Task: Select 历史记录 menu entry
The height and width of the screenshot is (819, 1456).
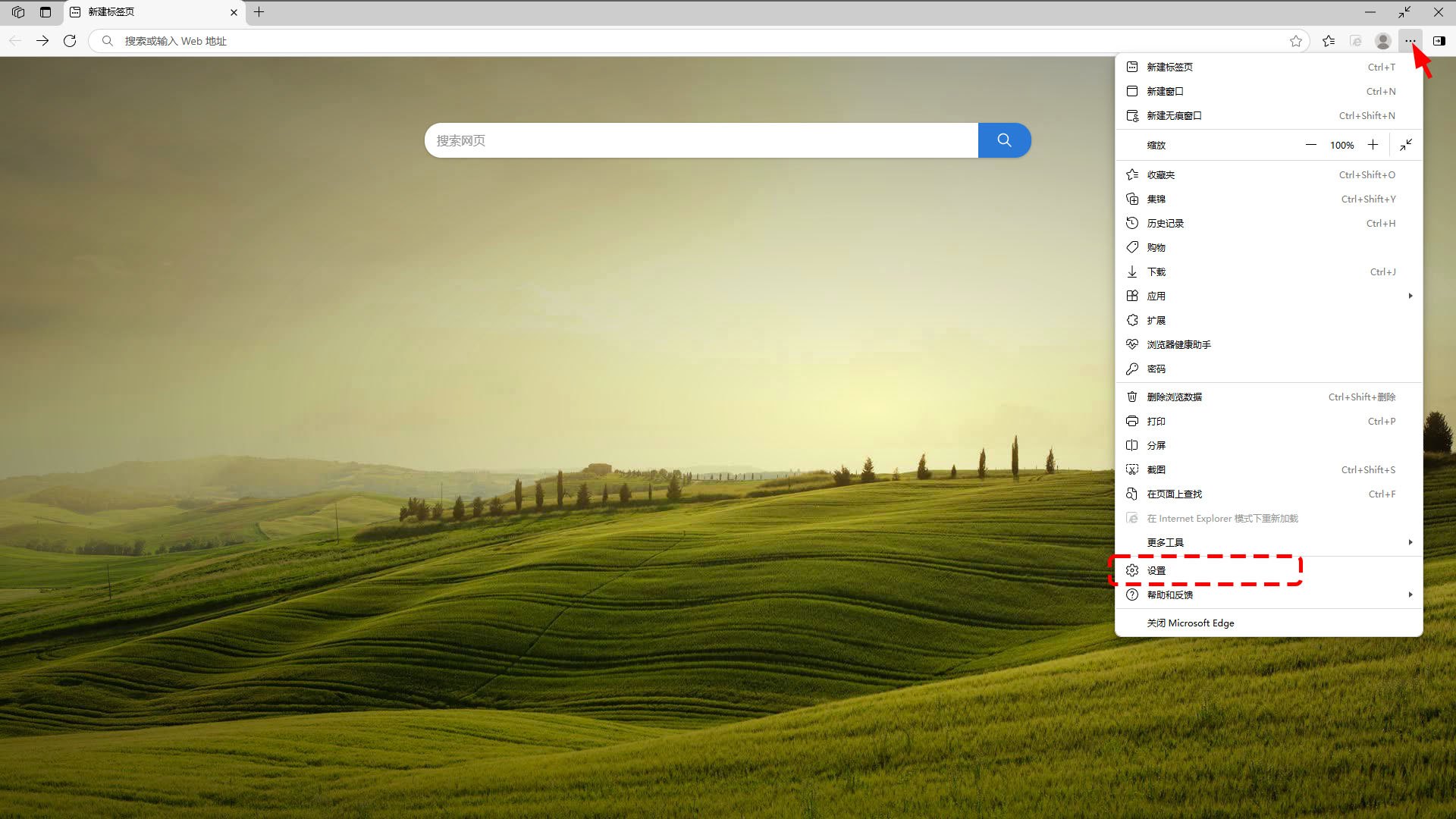Action: [1166, 223]
